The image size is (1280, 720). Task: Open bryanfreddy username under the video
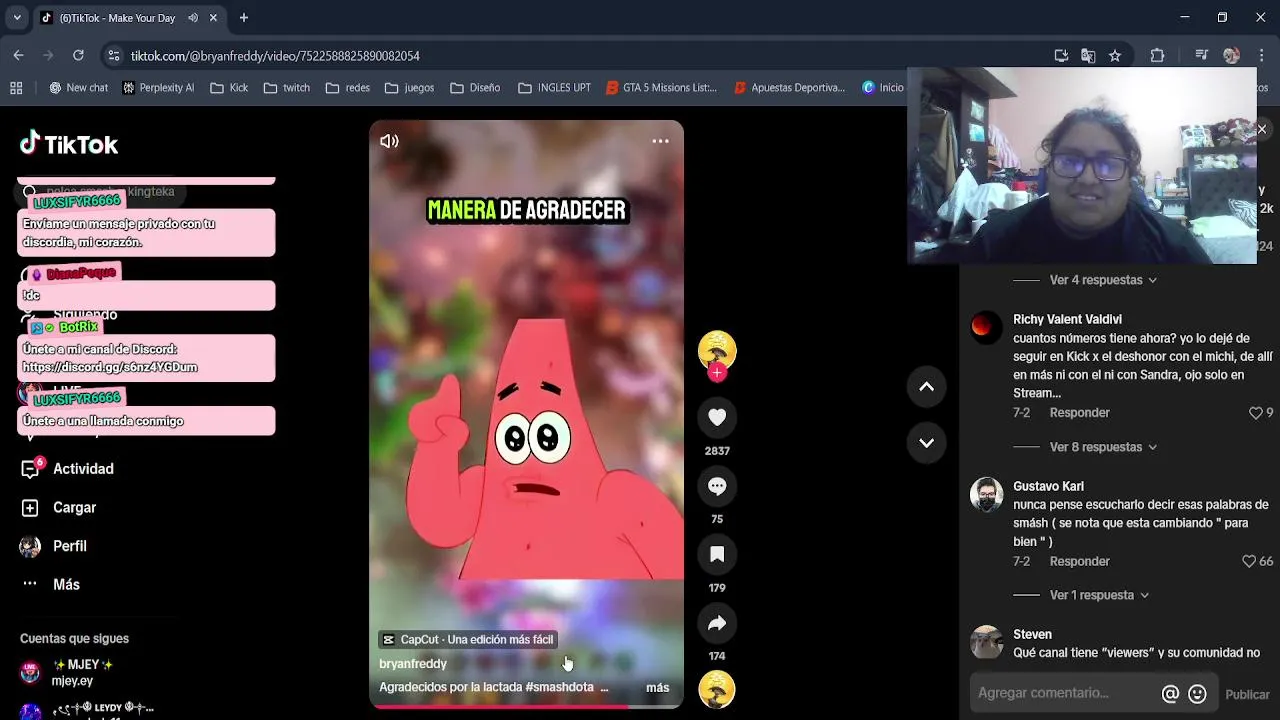point(413,664)
